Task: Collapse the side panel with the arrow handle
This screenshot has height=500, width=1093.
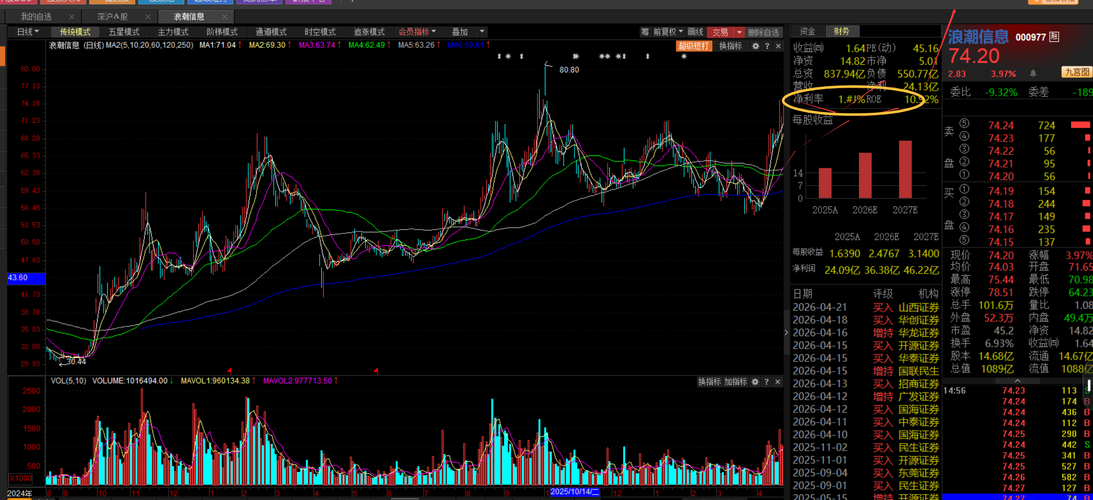Action: pos(786,332)
